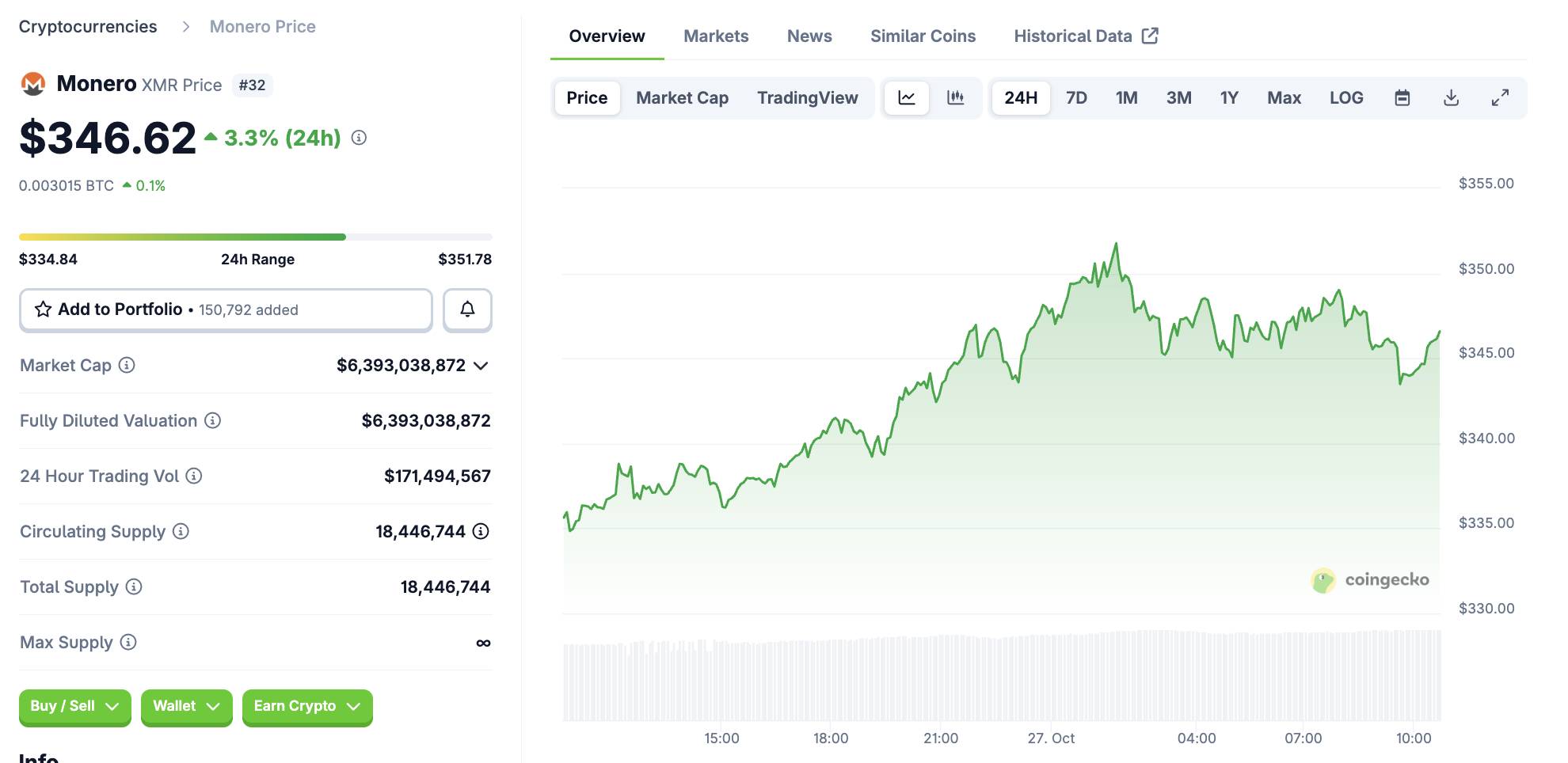Viewport: 1568px width, 763px height.
Task: Open the Buy / Sell dropdown
Action: coord(74,706)
